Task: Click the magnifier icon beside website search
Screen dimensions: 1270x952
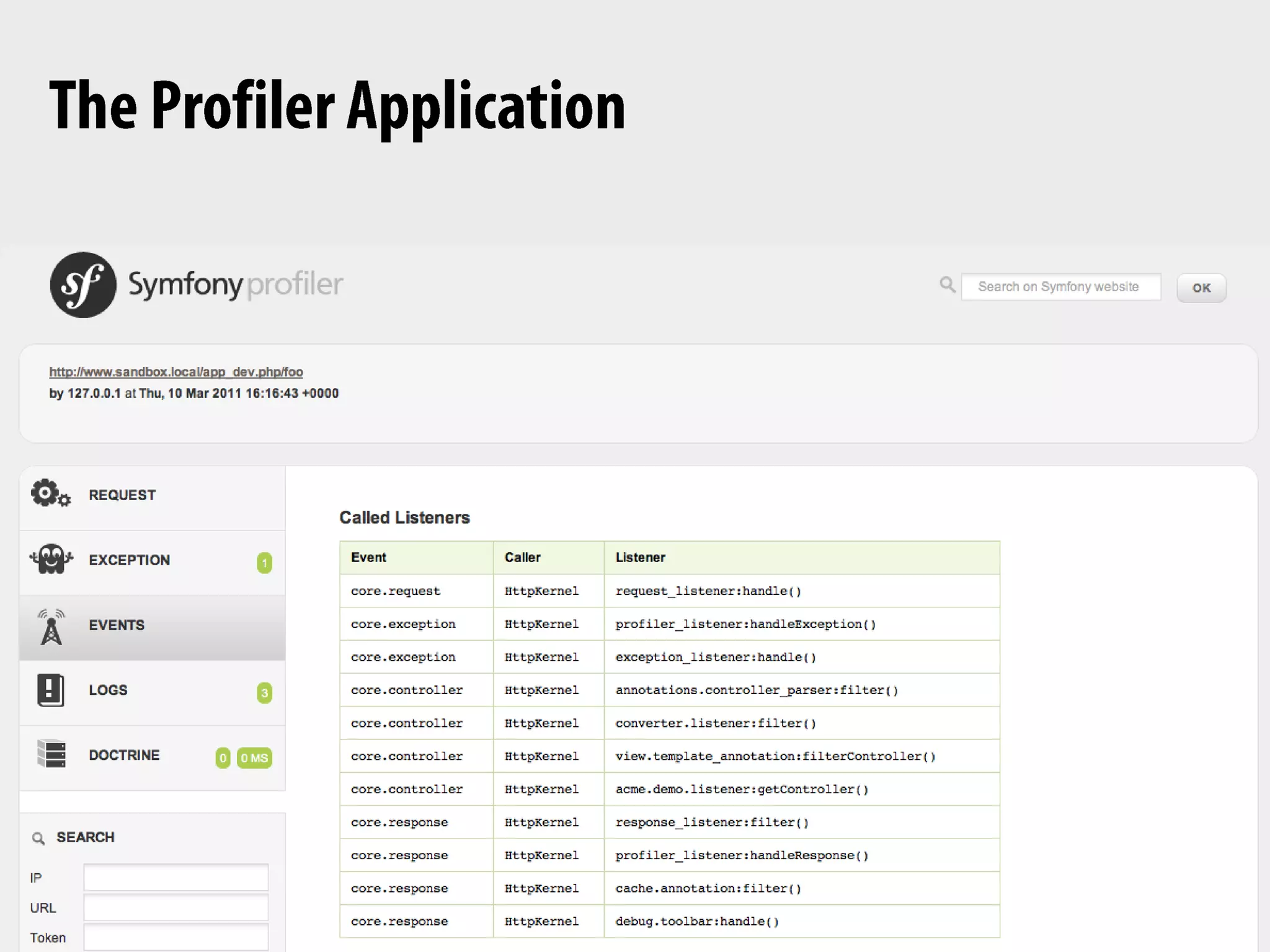Action: point(947,285)
